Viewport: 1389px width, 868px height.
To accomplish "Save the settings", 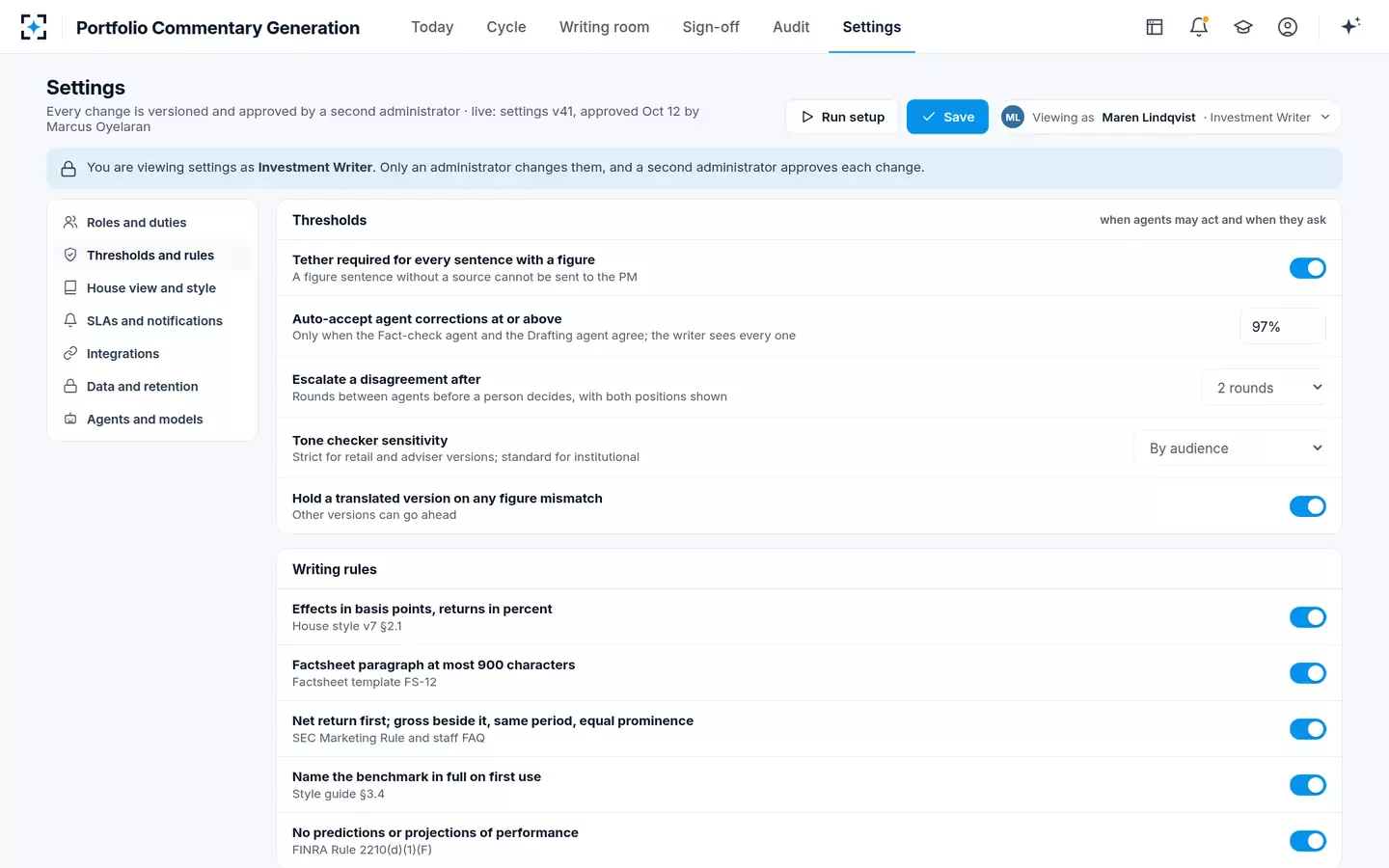I will click(947, 118).
